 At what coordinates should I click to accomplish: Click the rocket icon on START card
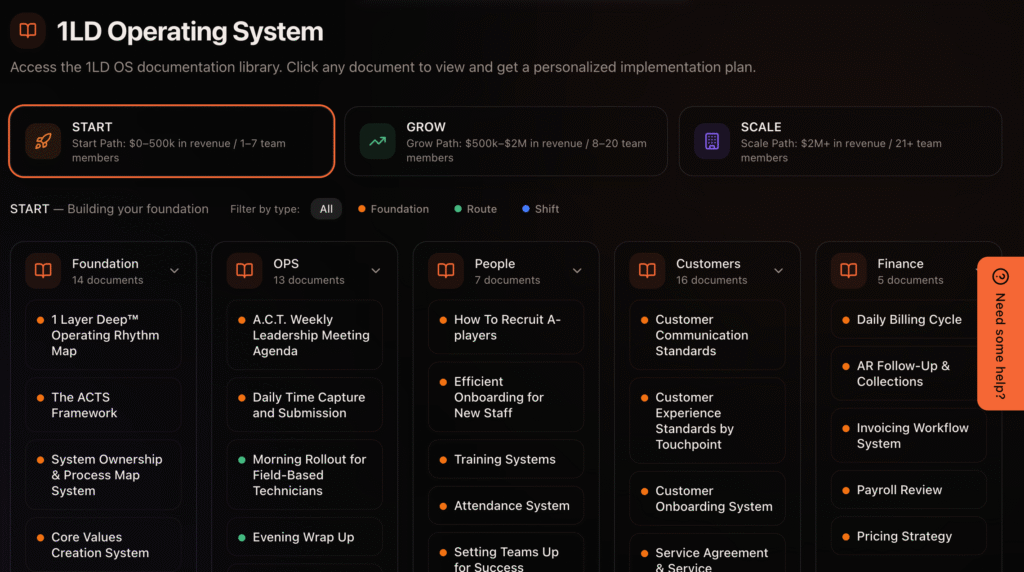coord(43,142)
